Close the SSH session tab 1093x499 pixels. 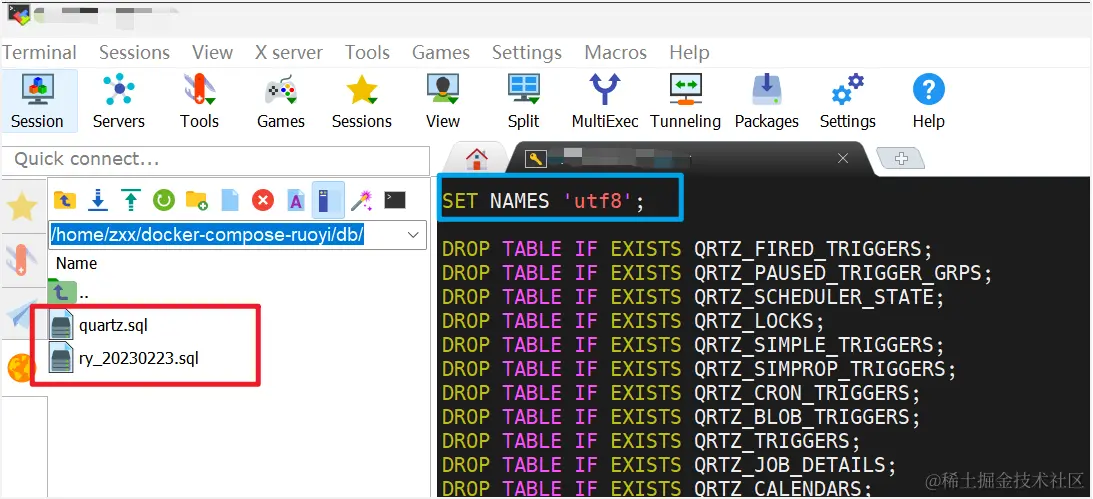click(843, 159)
